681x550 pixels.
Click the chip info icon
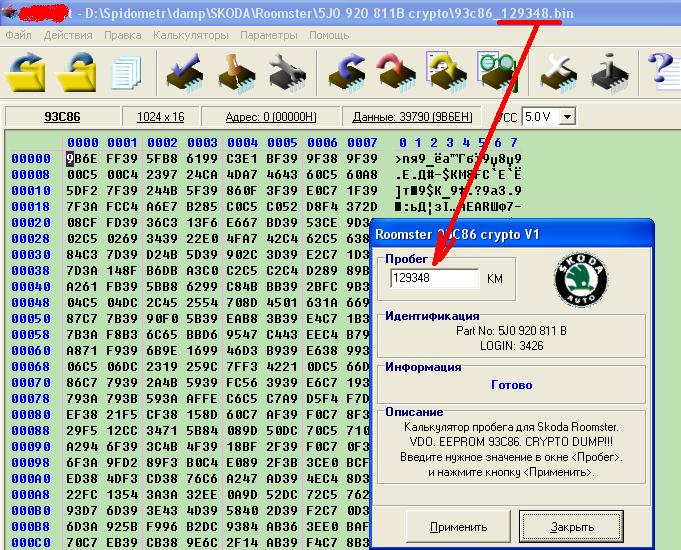click(x=610, y=73)
